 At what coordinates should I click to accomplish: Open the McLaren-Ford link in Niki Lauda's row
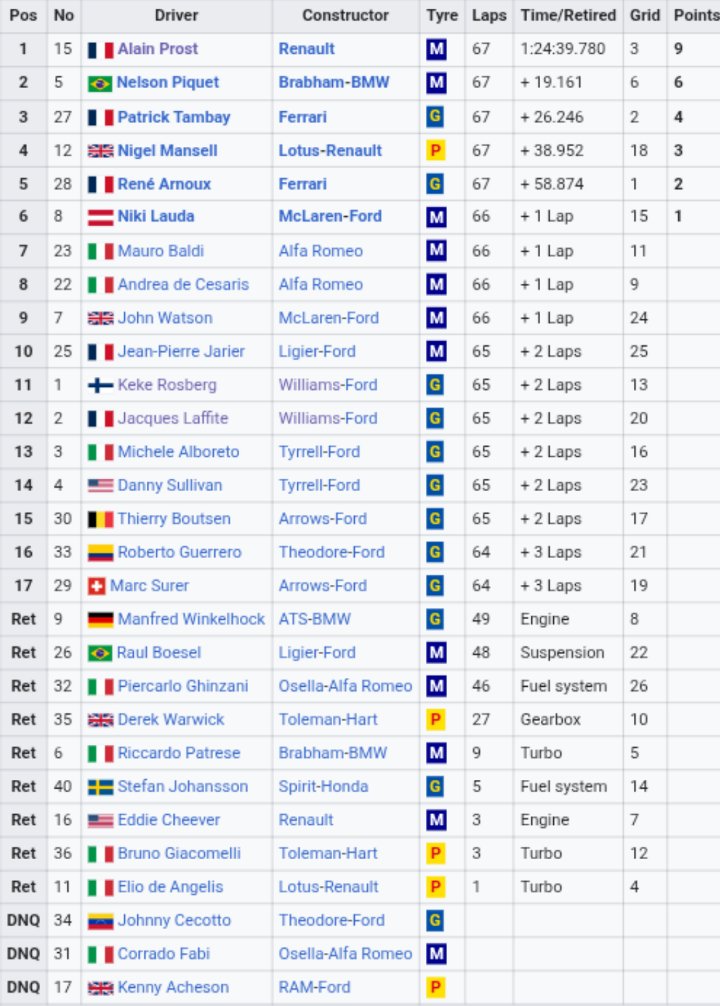(x=330, y=216)
